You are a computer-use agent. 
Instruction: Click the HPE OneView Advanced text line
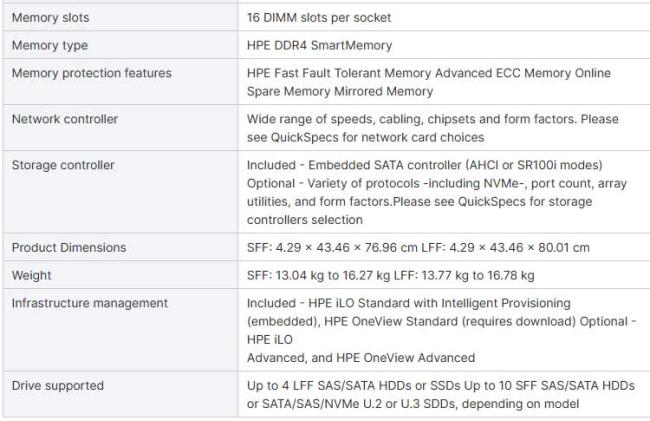tap(361, 357)
